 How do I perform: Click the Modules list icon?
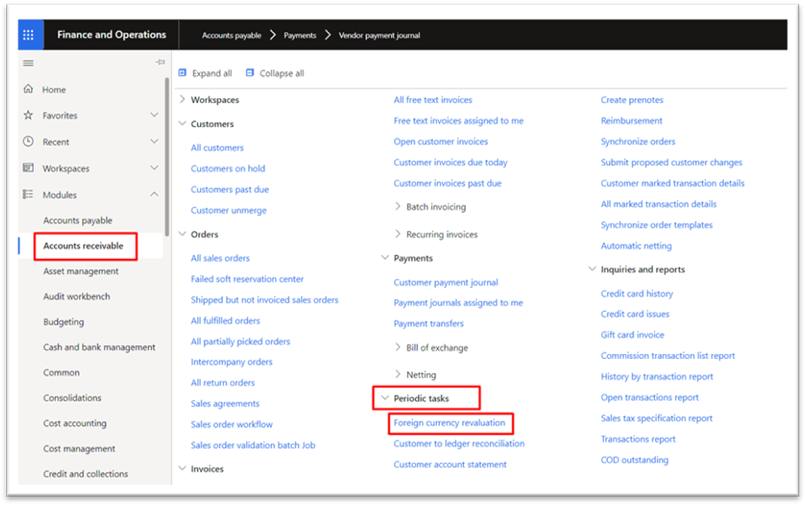28,195
